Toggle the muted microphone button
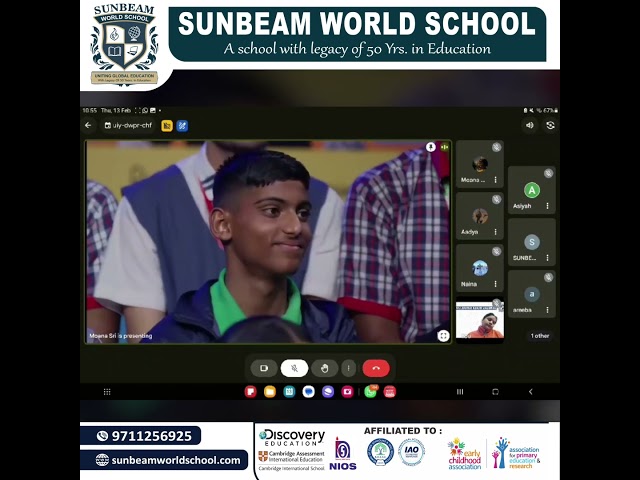 pyautogui.click(x=294, y=368)
